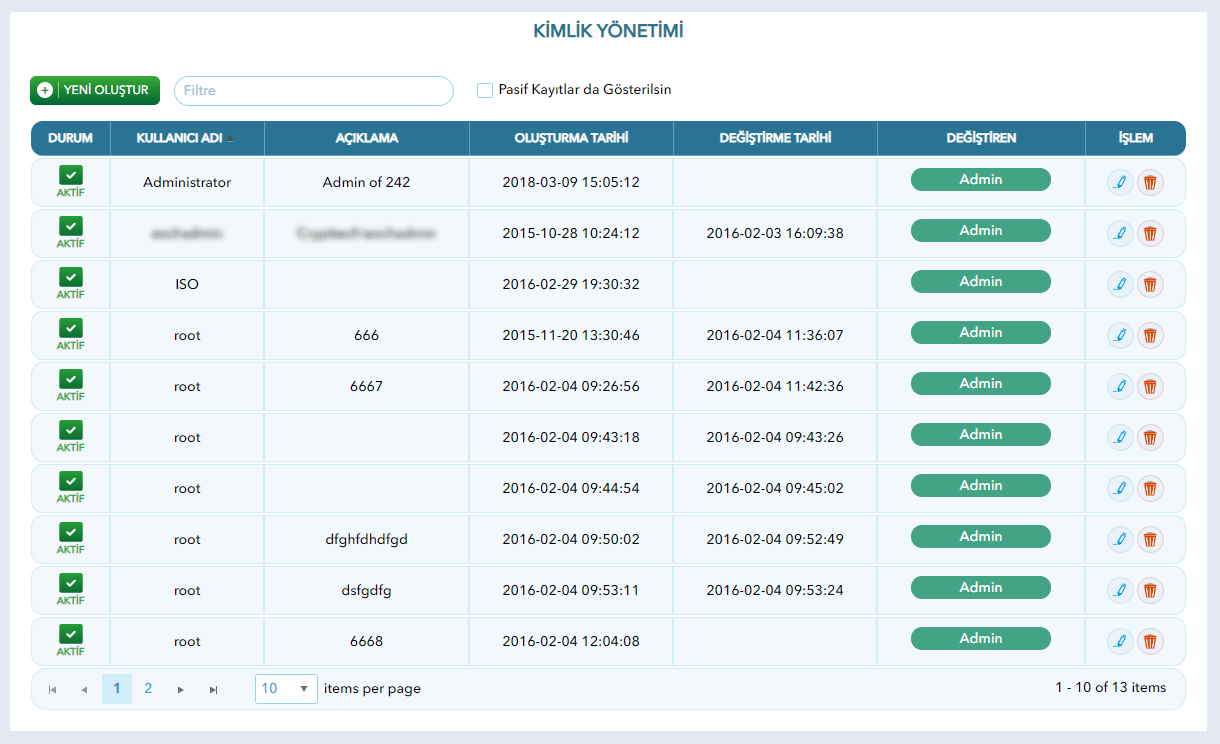Toggle AKTİF status of Administrator row

[x=70, y=182]
